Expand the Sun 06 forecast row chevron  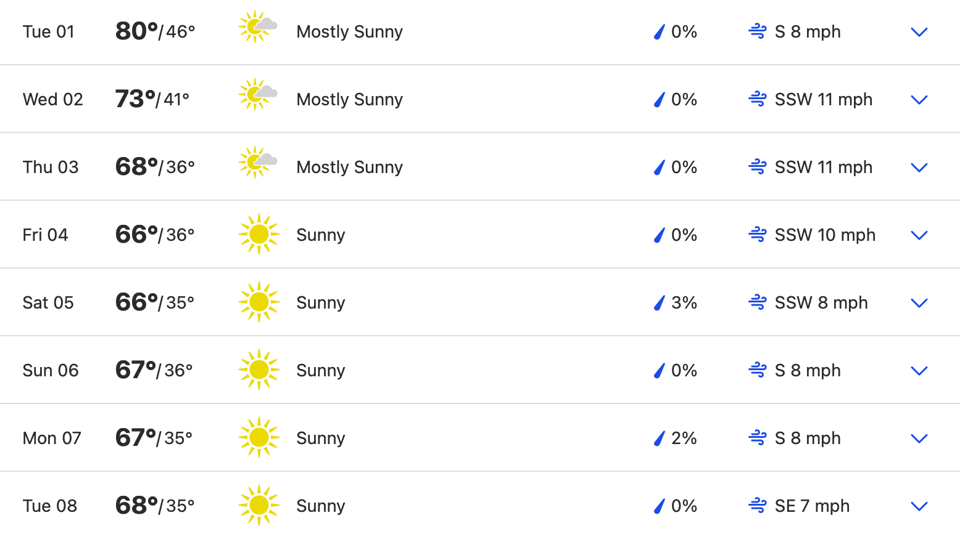click(x=919, y=371)
